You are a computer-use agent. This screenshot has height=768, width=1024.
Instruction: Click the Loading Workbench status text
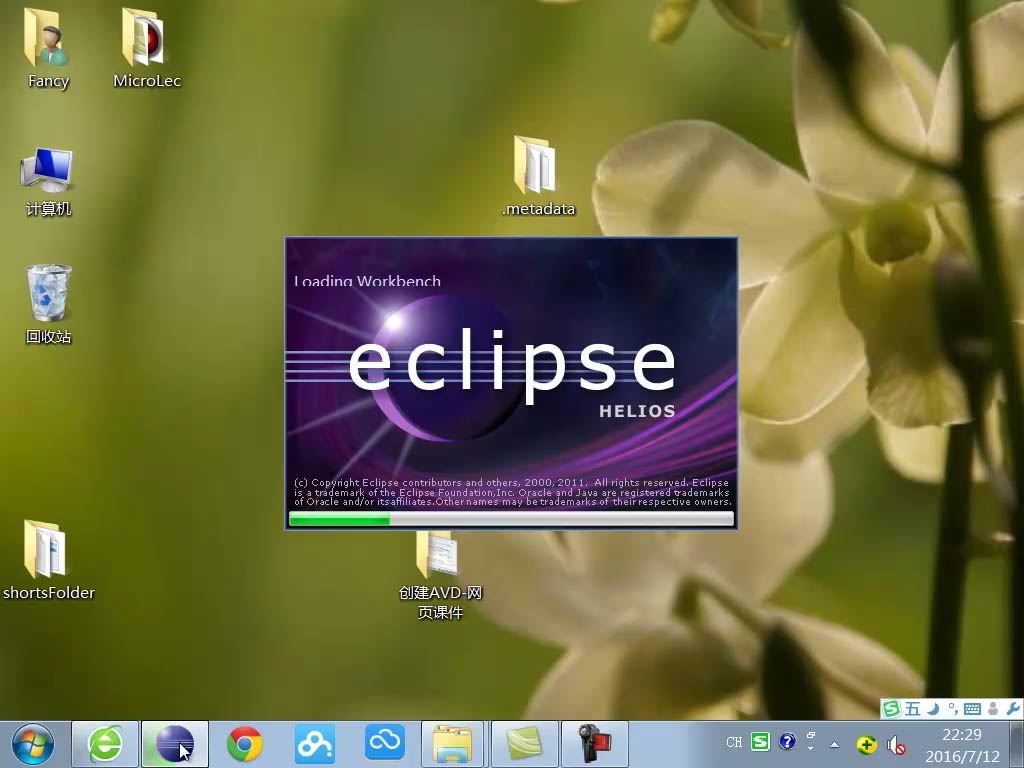tap(367, 281)
